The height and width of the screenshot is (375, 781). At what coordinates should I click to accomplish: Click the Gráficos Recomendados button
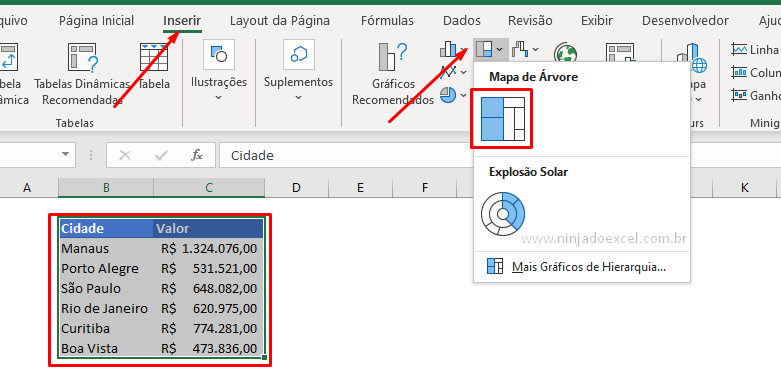[x=393, y=74]
